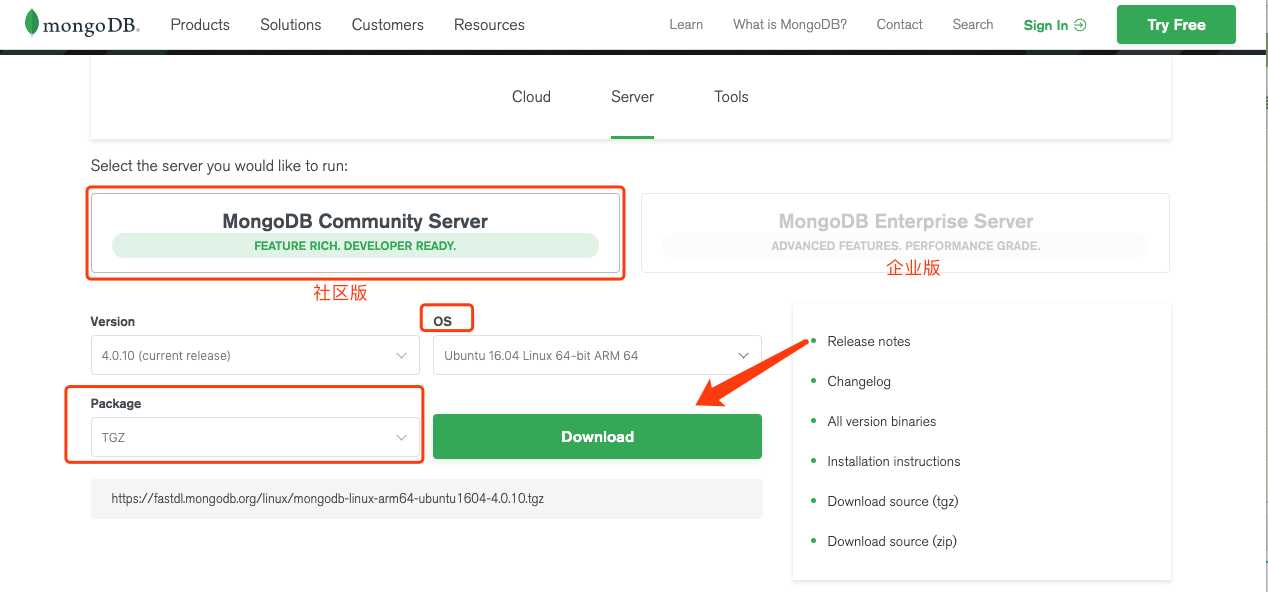Open the Installation instructions link

894,461
